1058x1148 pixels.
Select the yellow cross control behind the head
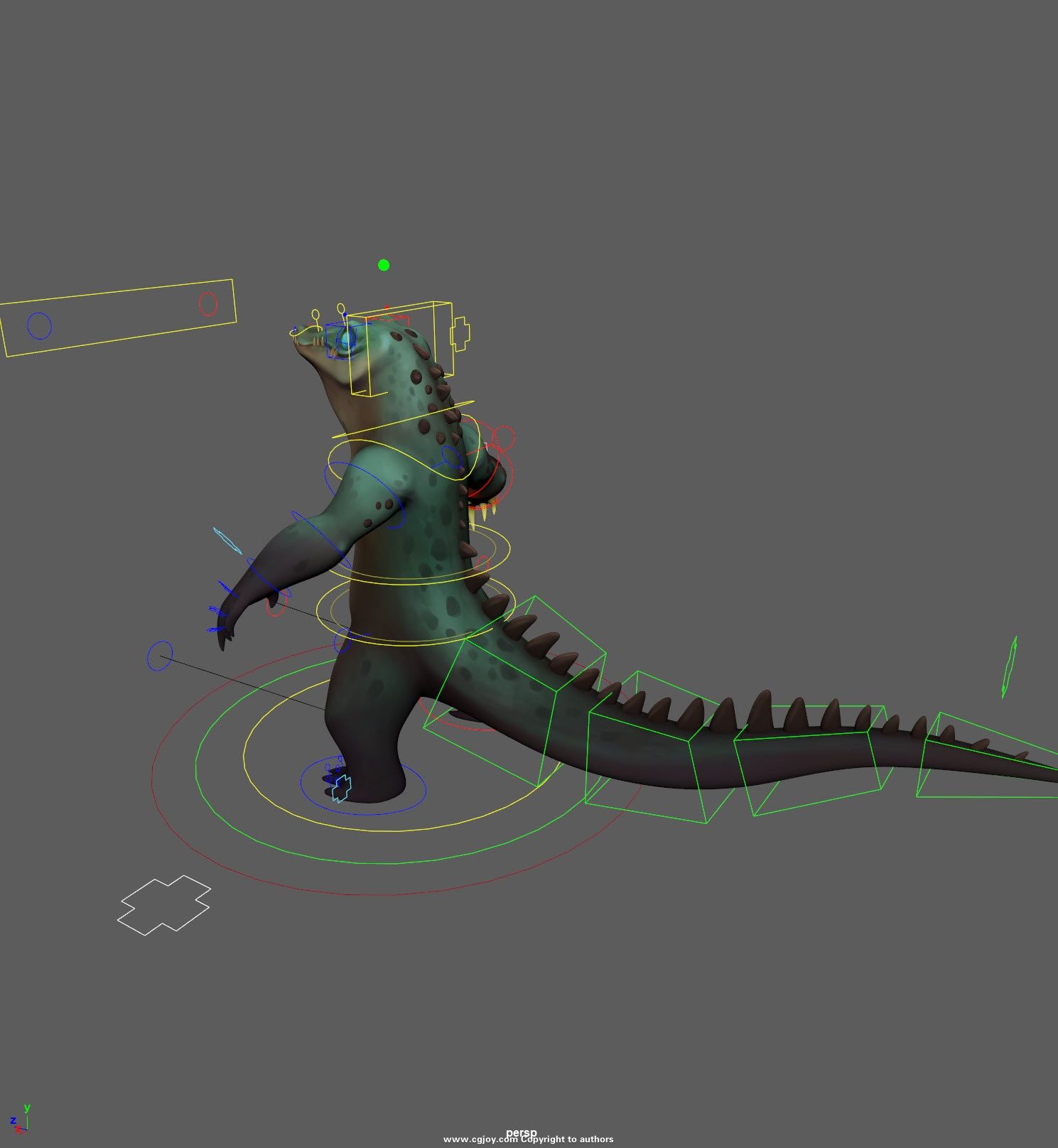point(460,333)
